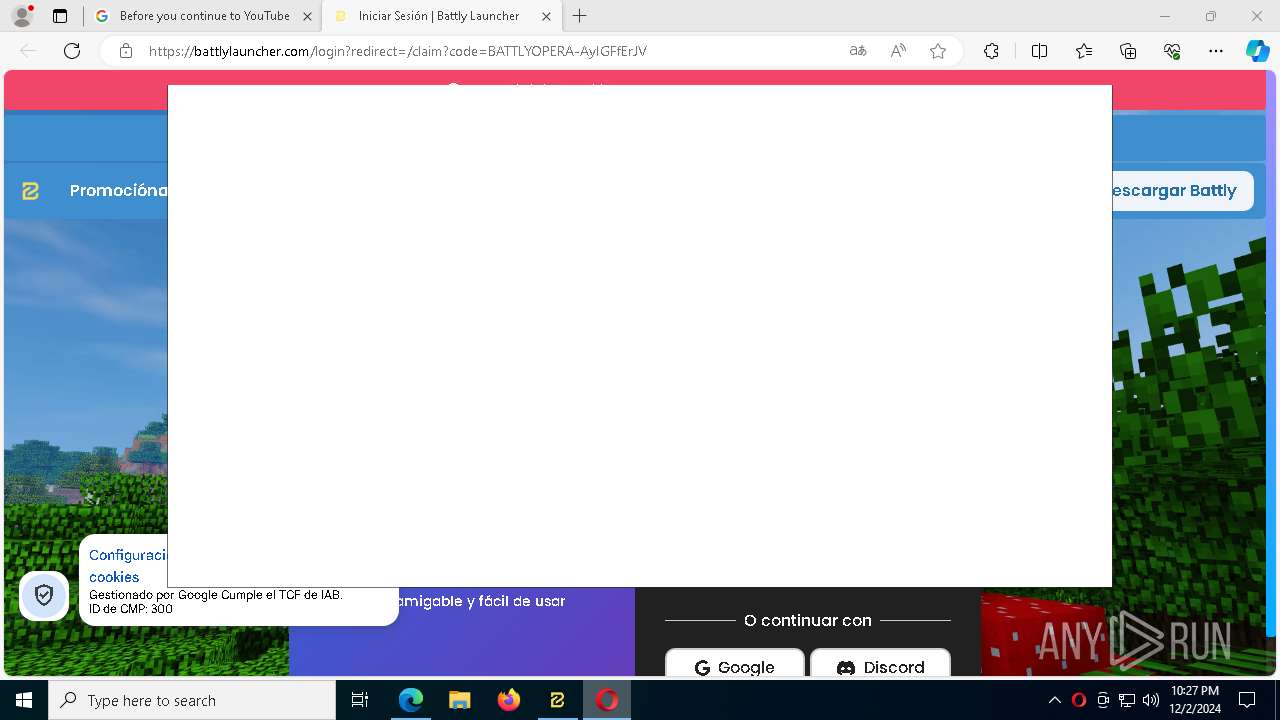Open the Extensions puzzle icon
This screenshot has width=1280, height=720.
991,51
